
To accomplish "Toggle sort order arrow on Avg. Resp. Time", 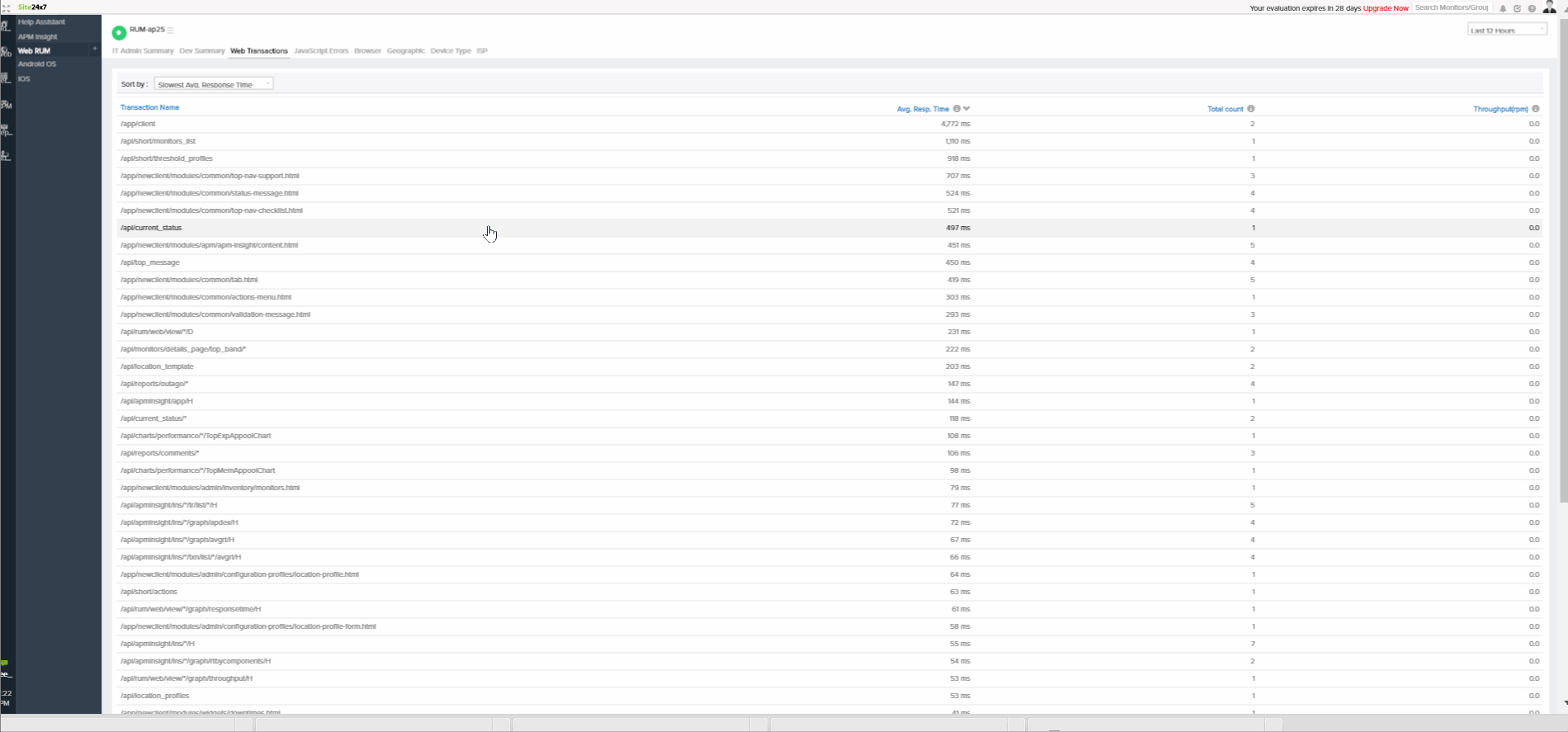I will pos(966,109).
